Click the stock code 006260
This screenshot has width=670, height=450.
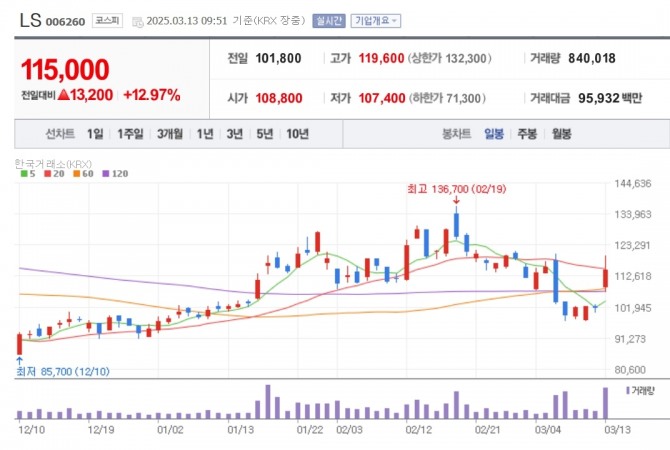(65, 22)
